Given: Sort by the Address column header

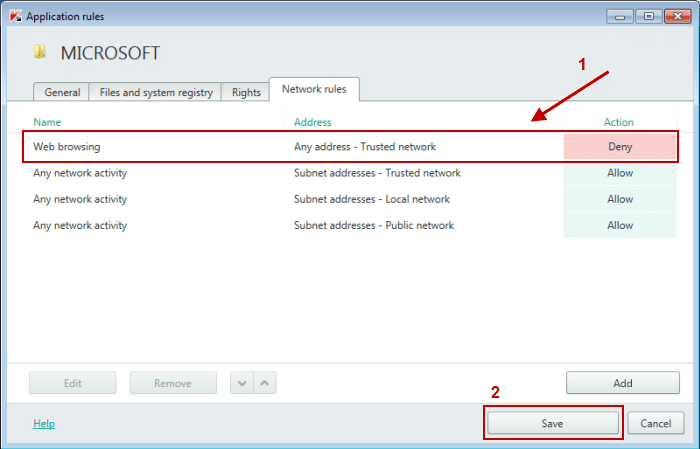Looking at the screenshot, I should coord(312,122).
